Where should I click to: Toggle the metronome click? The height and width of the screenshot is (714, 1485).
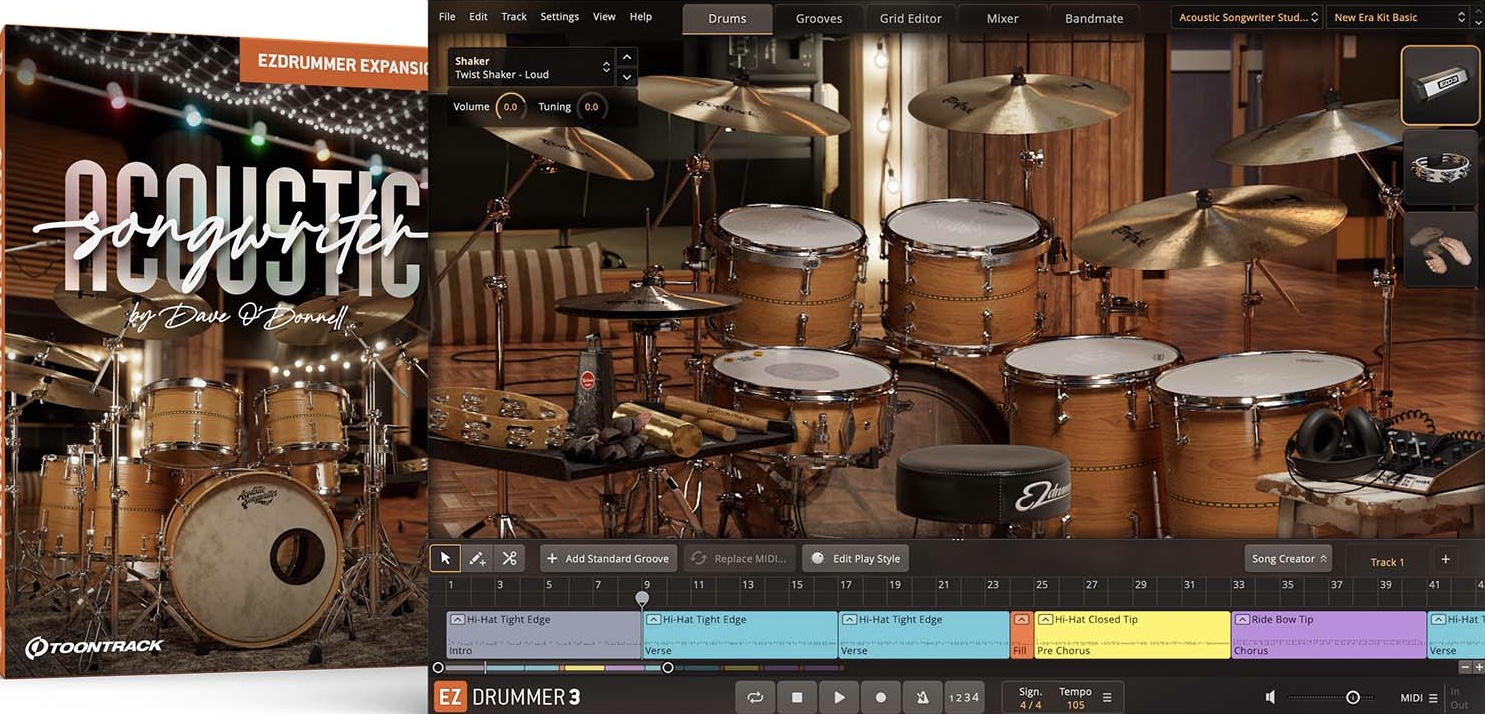[922, 697]
